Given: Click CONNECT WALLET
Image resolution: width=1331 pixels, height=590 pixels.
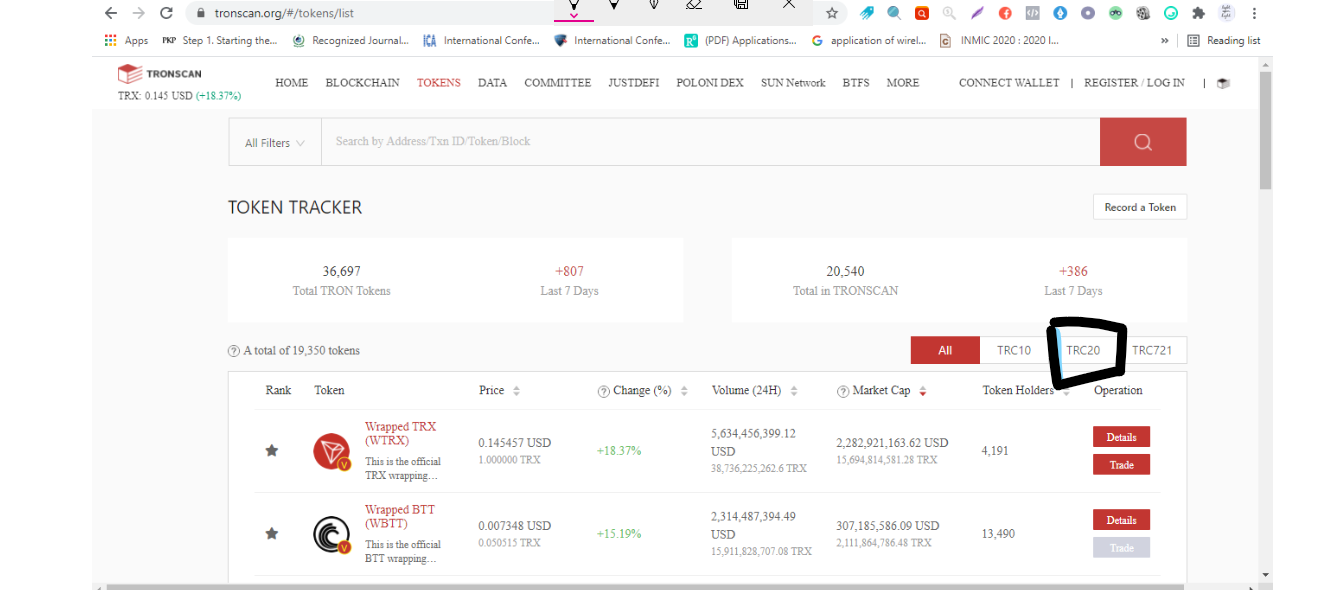Looking at the screenshot, I should (1009, 83).
